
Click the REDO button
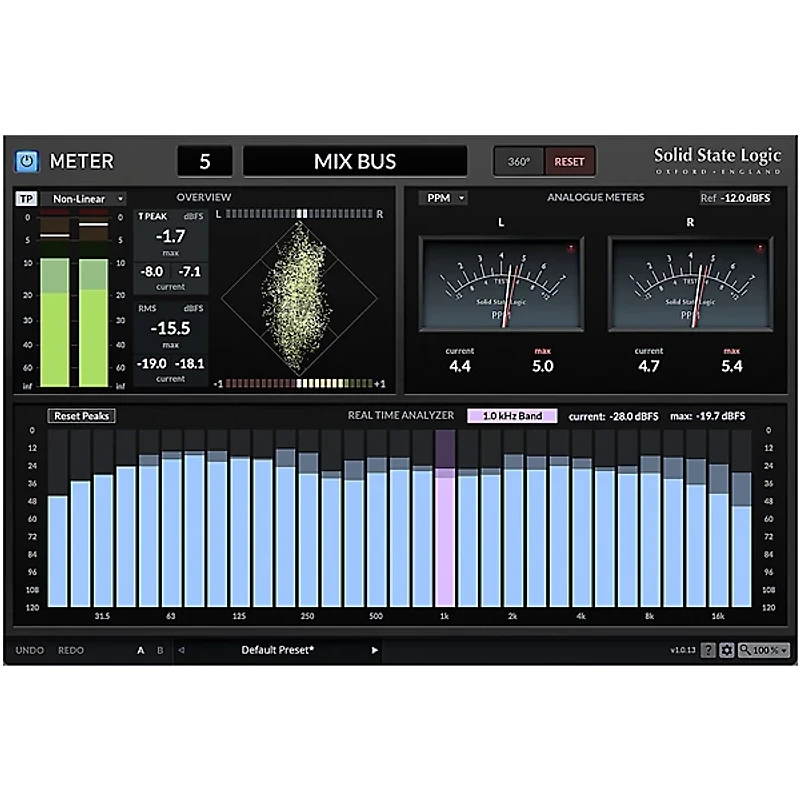(71, 650)
